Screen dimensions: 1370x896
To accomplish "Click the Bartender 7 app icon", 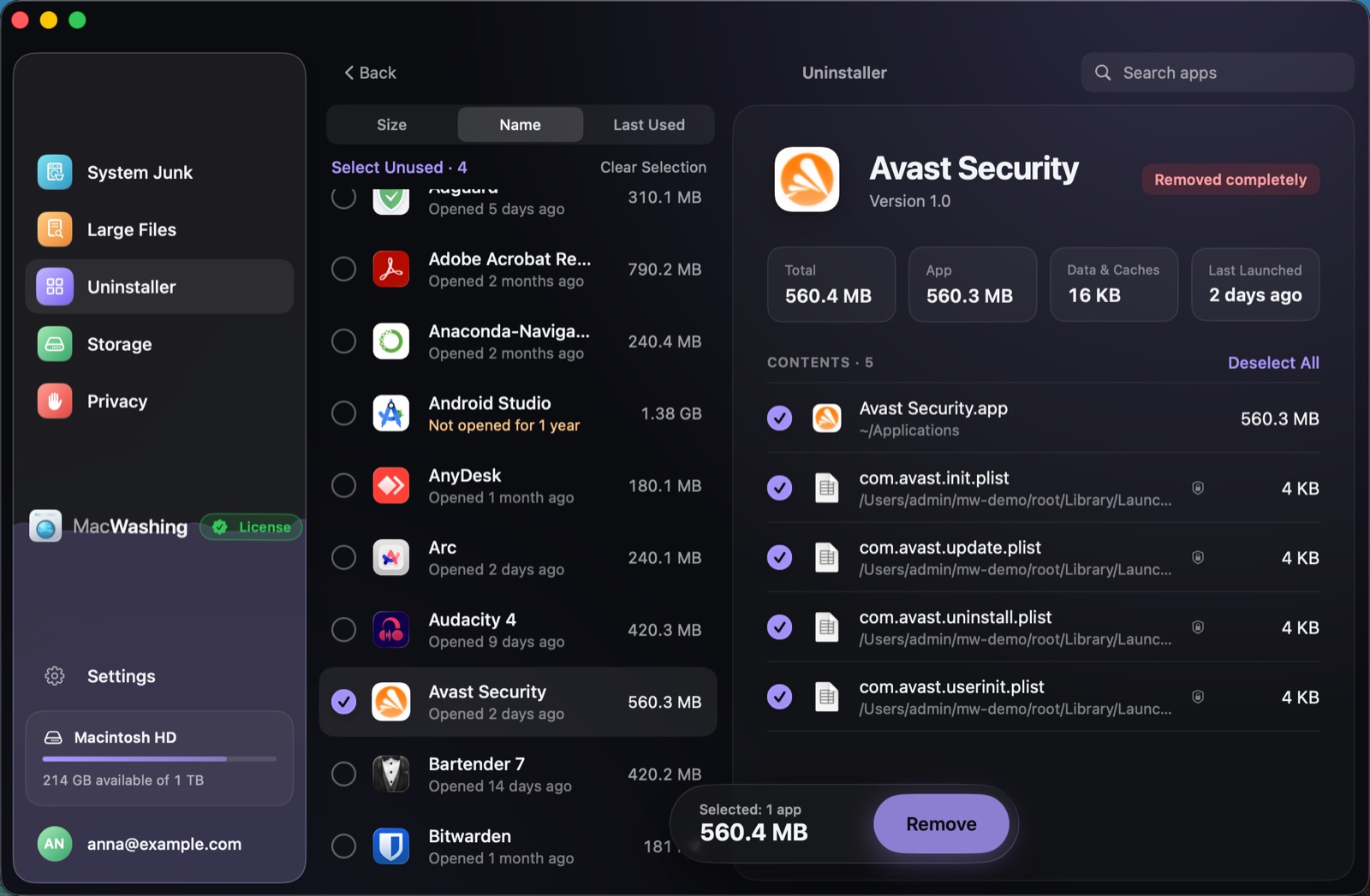I will (391, 774).
